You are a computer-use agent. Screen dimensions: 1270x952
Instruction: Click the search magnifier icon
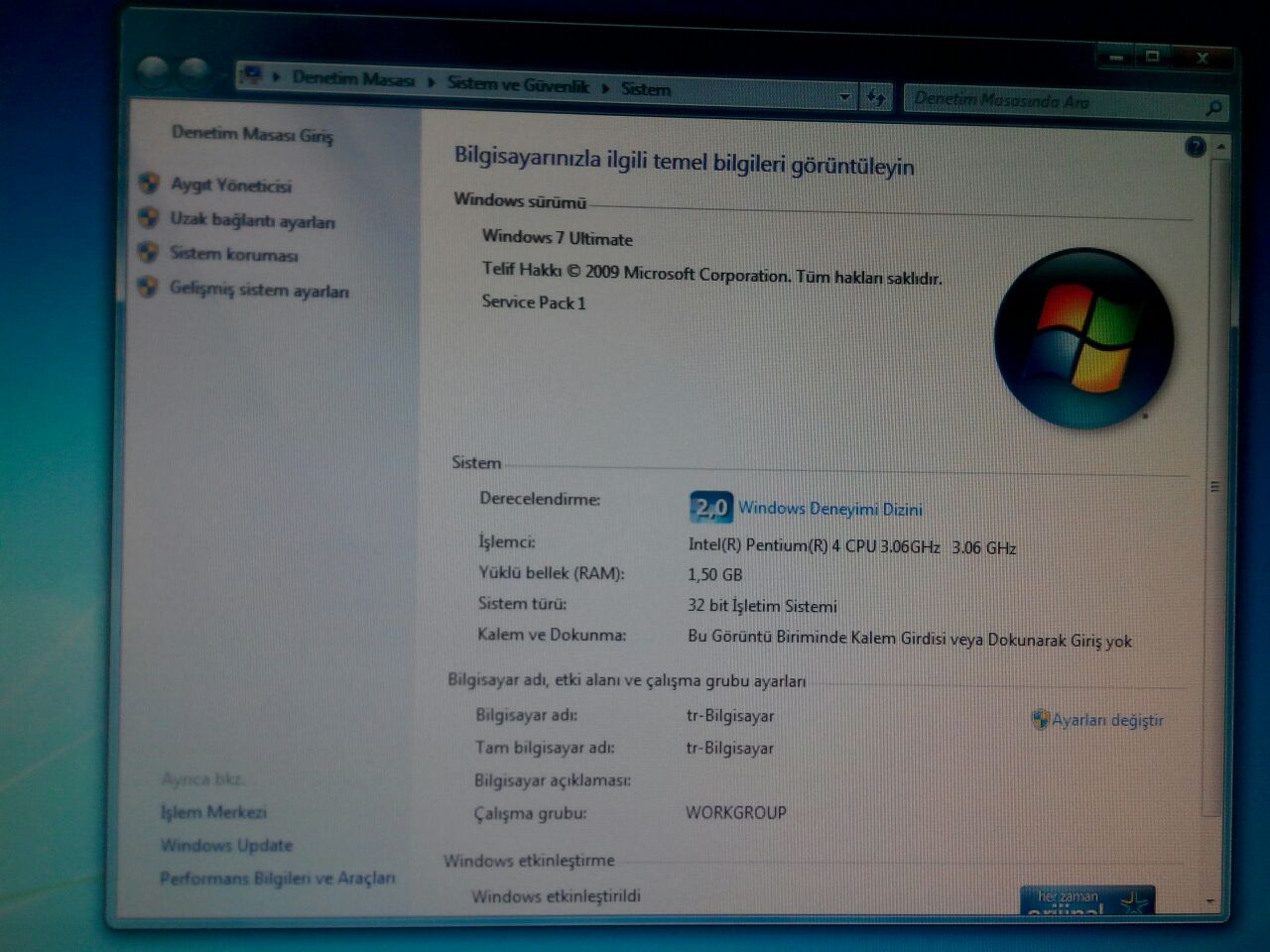(1212, 106)
